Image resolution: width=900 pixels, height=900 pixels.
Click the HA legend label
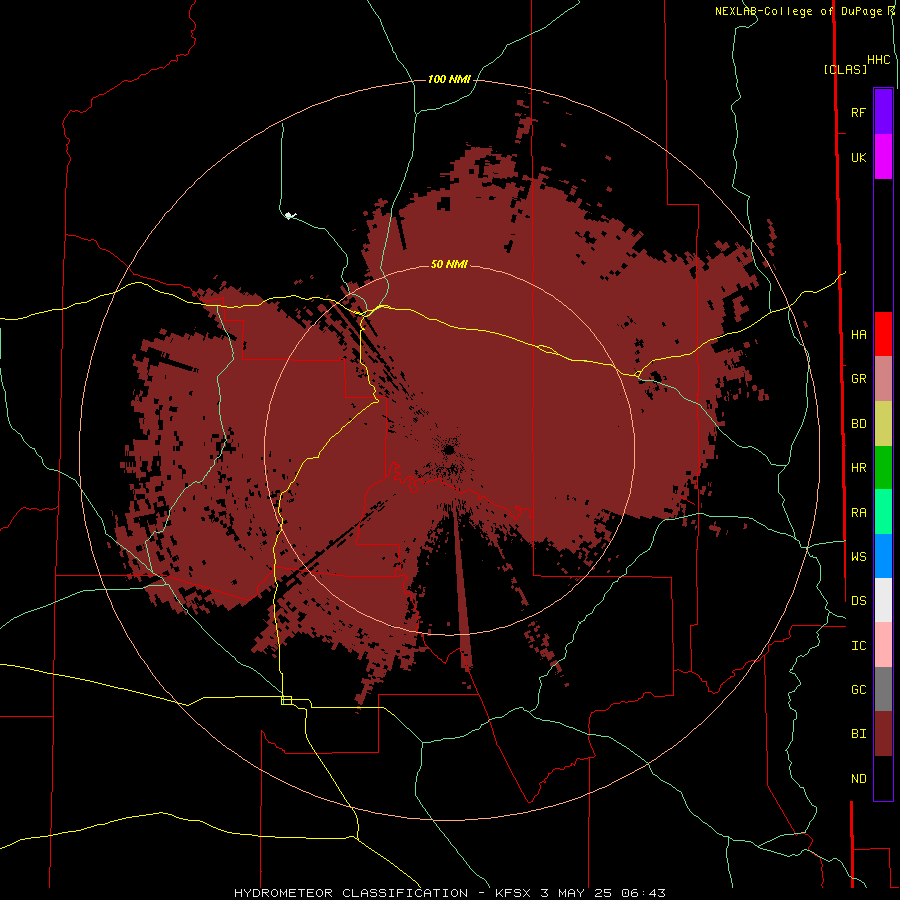tap(858, 335)
